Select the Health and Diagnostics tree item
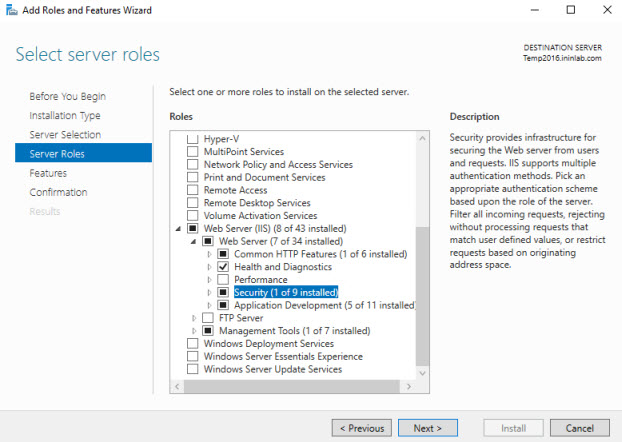Screen dimensions: 622x442 (281, 267)
